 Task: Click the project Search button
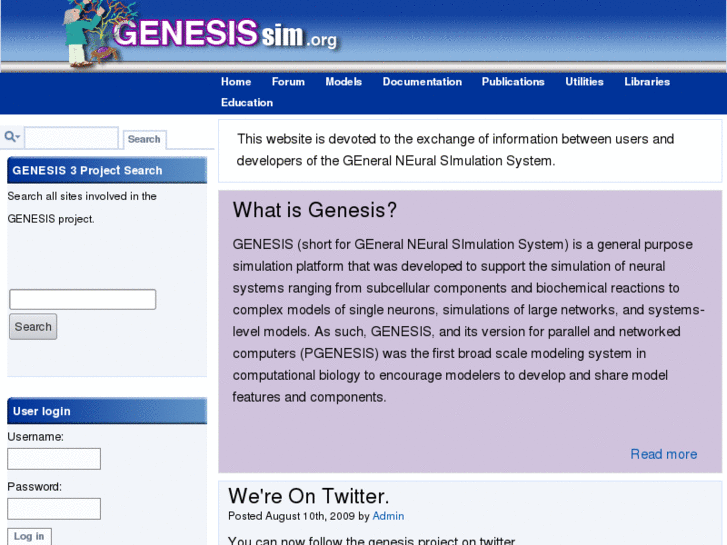[33, 327]
